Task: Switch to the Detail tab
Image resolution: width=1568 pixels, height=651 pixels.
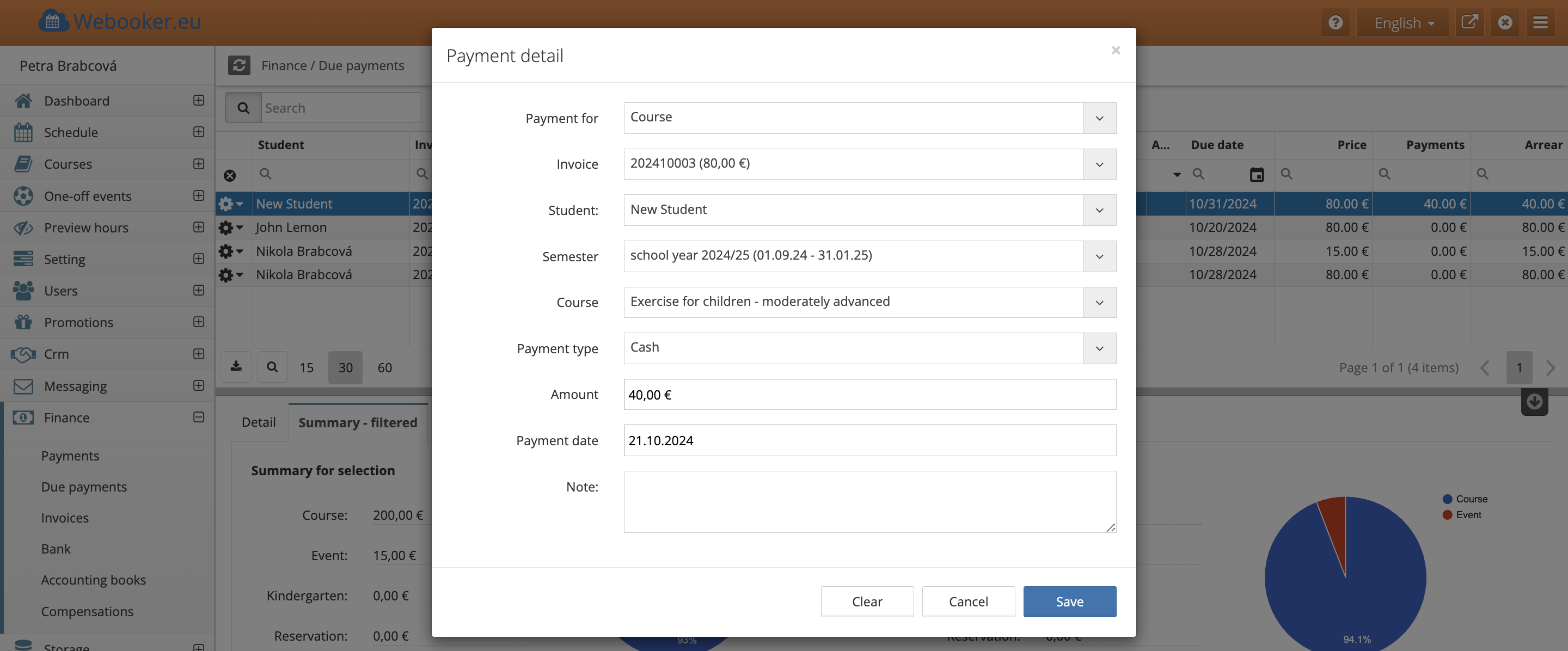Action: tap(258, 422)
